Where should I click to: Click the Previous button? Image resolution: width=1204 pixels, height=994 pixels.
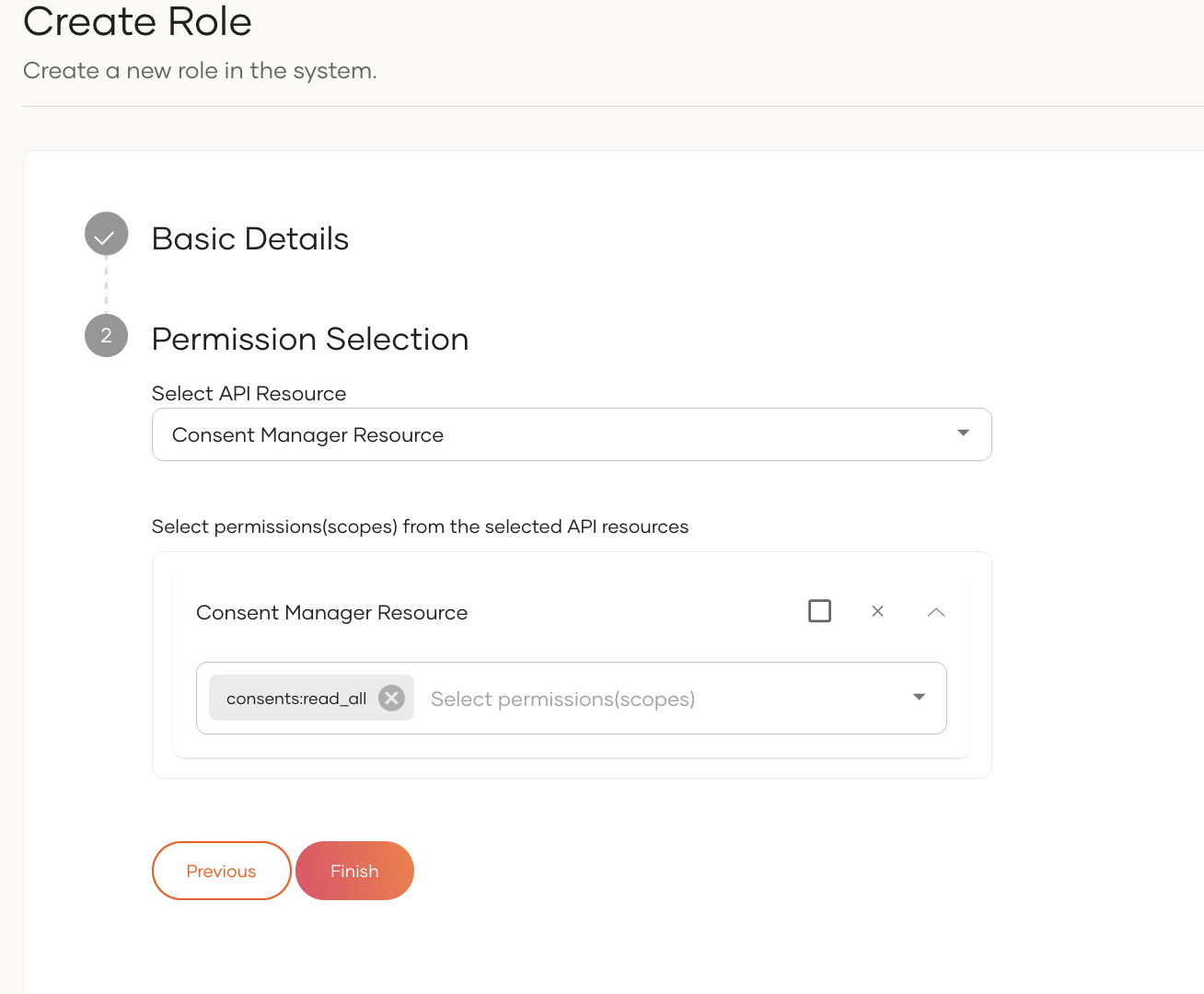pyautogui.click(x=221, y=870)
